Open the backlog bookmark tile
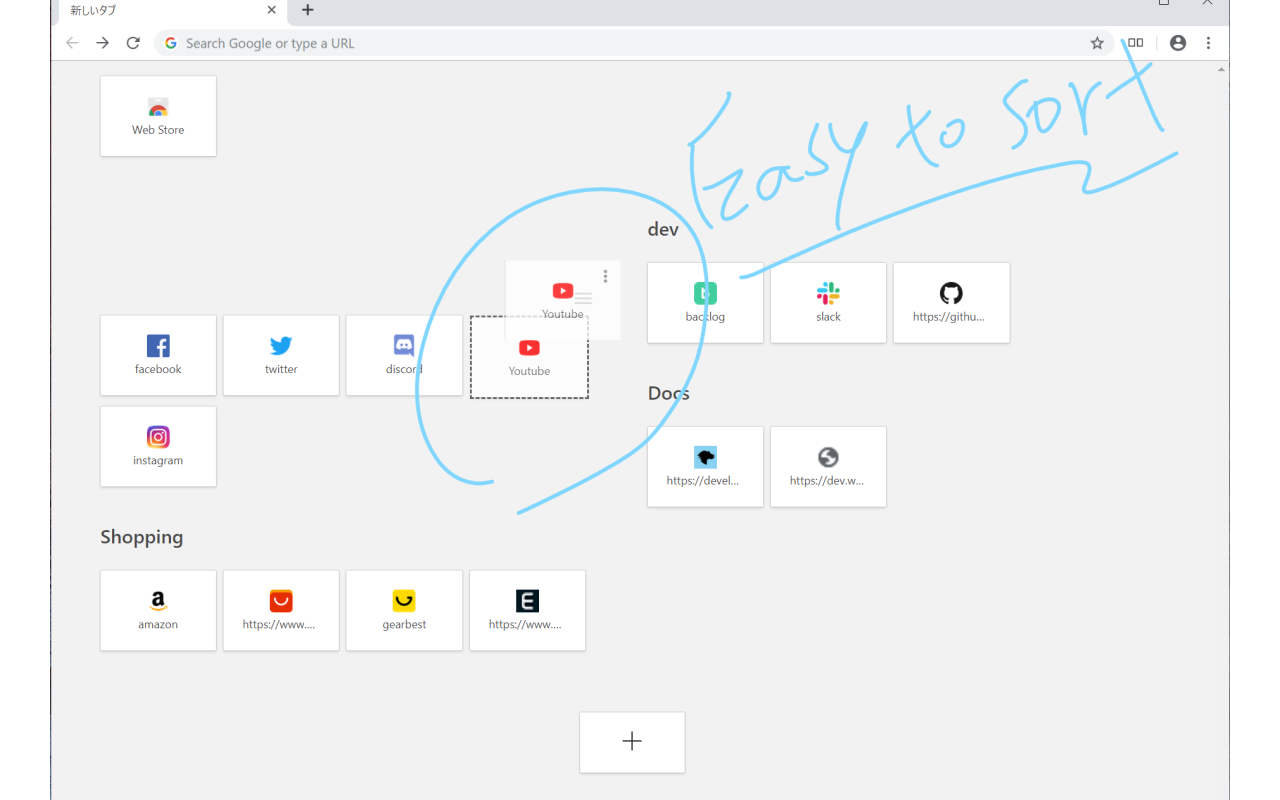 tap(705, 303)
